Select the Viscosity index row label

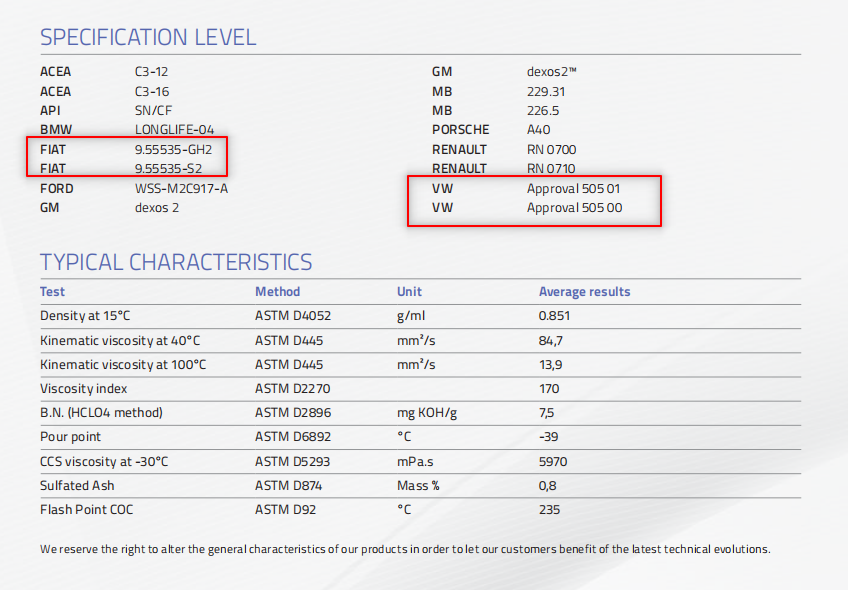tap(84, 388)
